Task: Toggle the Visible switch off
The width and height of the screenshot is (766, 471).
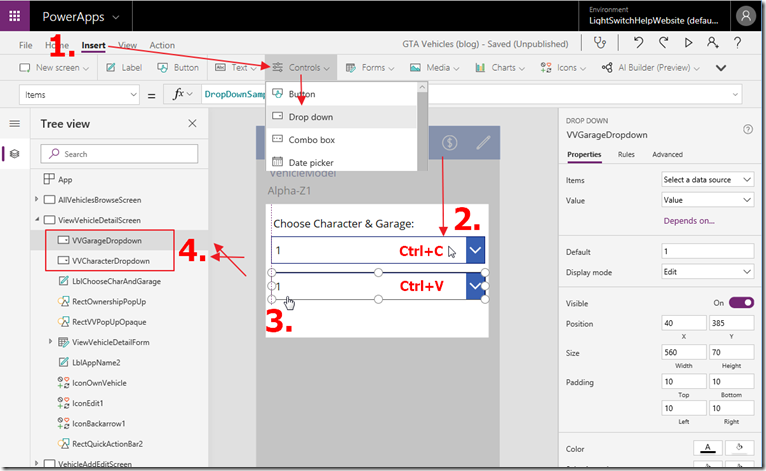Action: (741, 303)
